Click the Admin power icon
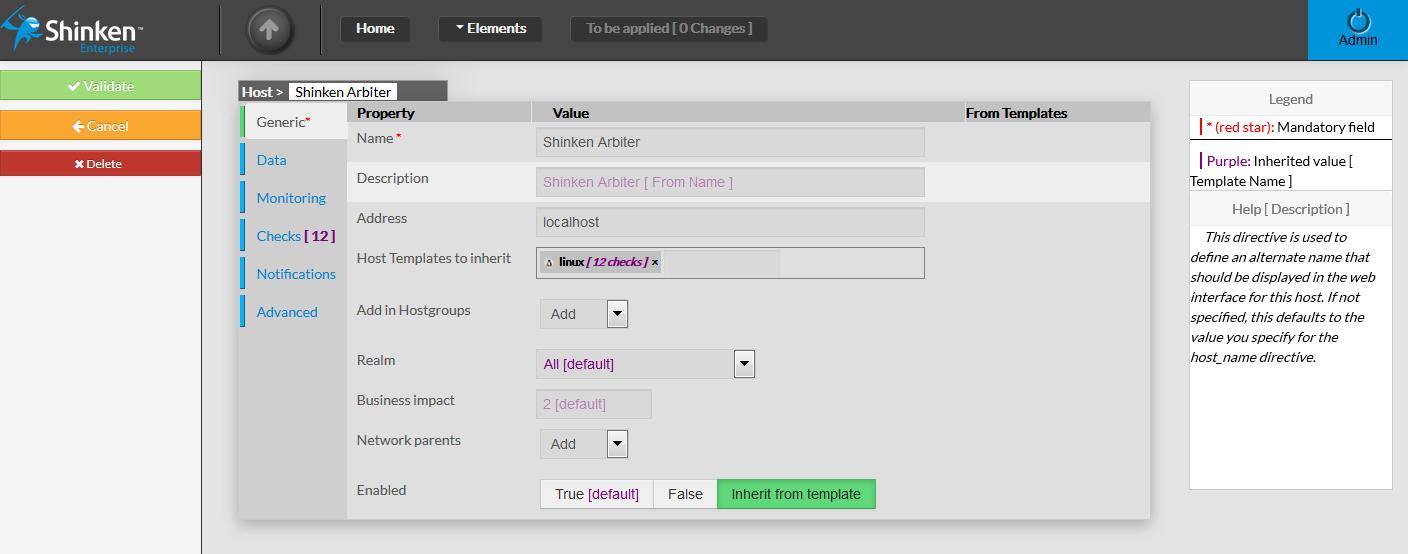 tap(1357, 22)
